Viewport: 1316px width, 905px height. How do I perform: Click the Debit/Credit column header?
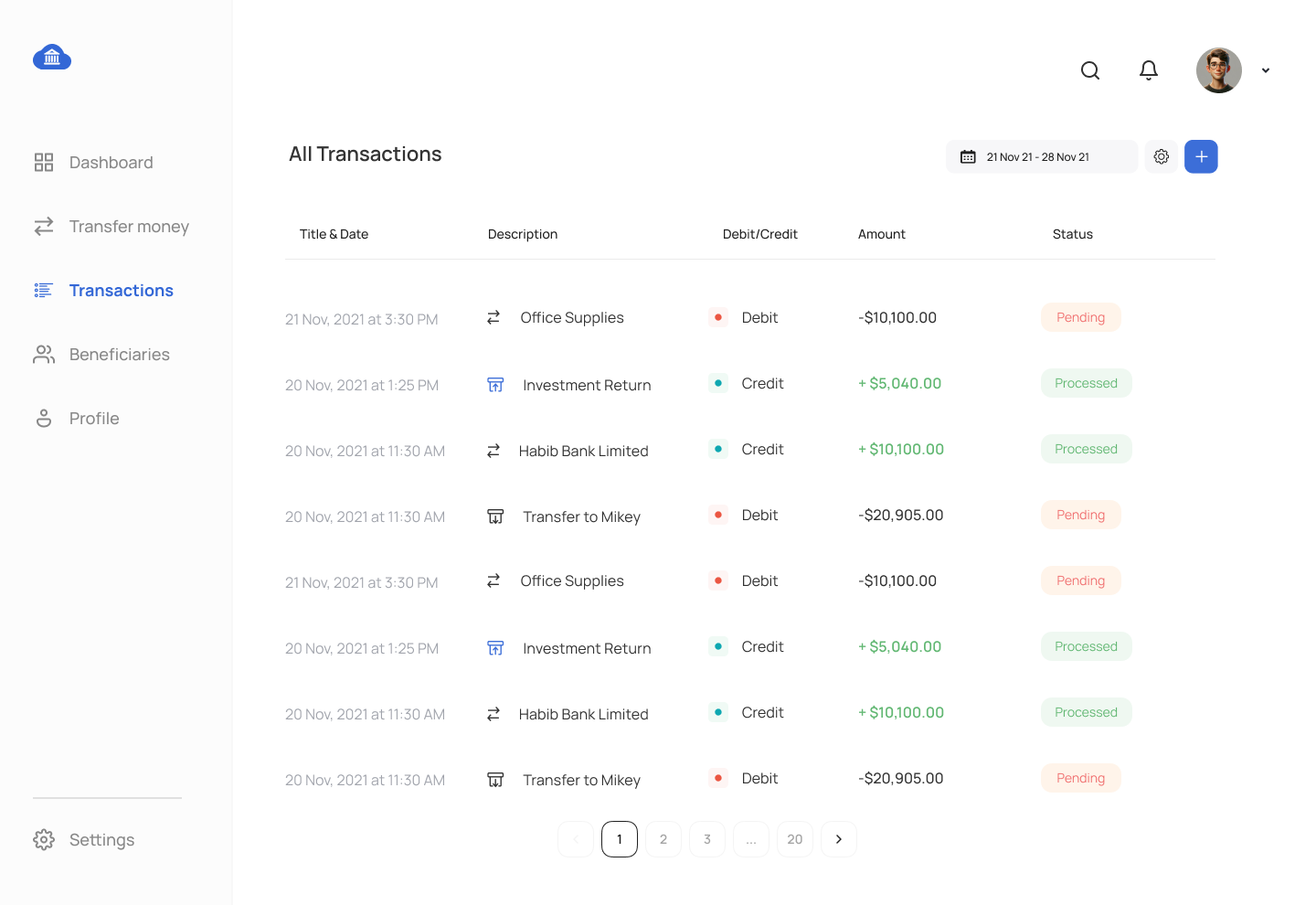click(x=760, y=234)
